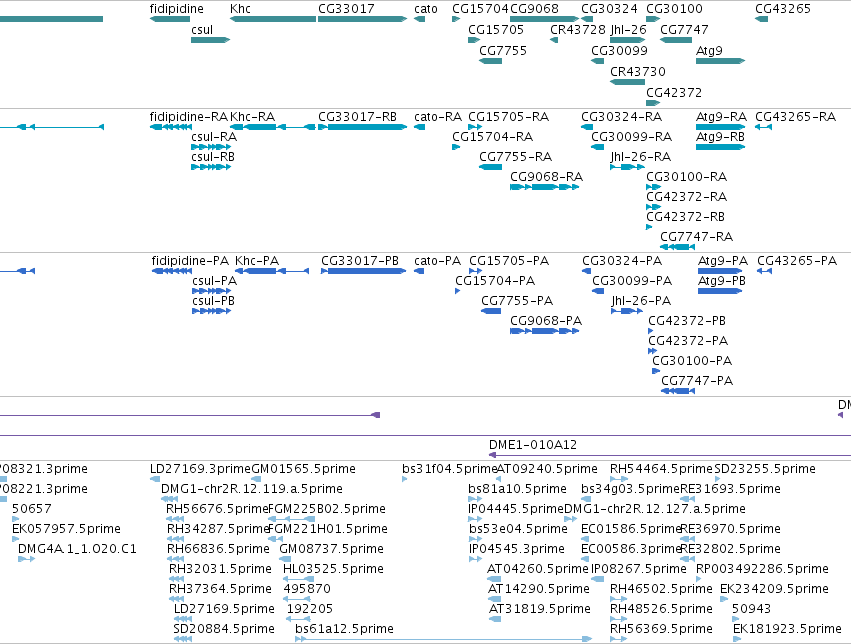This screenshot has width=851, height=644.
Task: Click the RH56676.5prime EST label
Action: click(217, 509)
